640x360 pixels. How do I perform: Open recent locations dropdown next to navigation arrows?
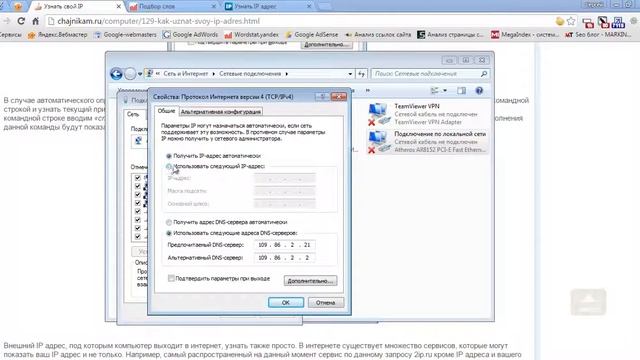(140, 74)
